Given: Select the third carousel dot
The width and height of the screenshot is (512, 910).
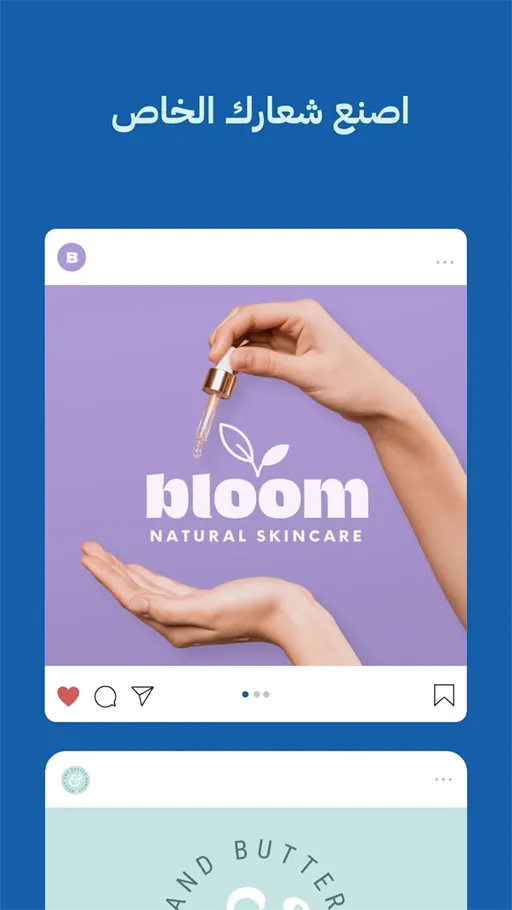Looking at the screenshot, I should (x=266, y=694).
